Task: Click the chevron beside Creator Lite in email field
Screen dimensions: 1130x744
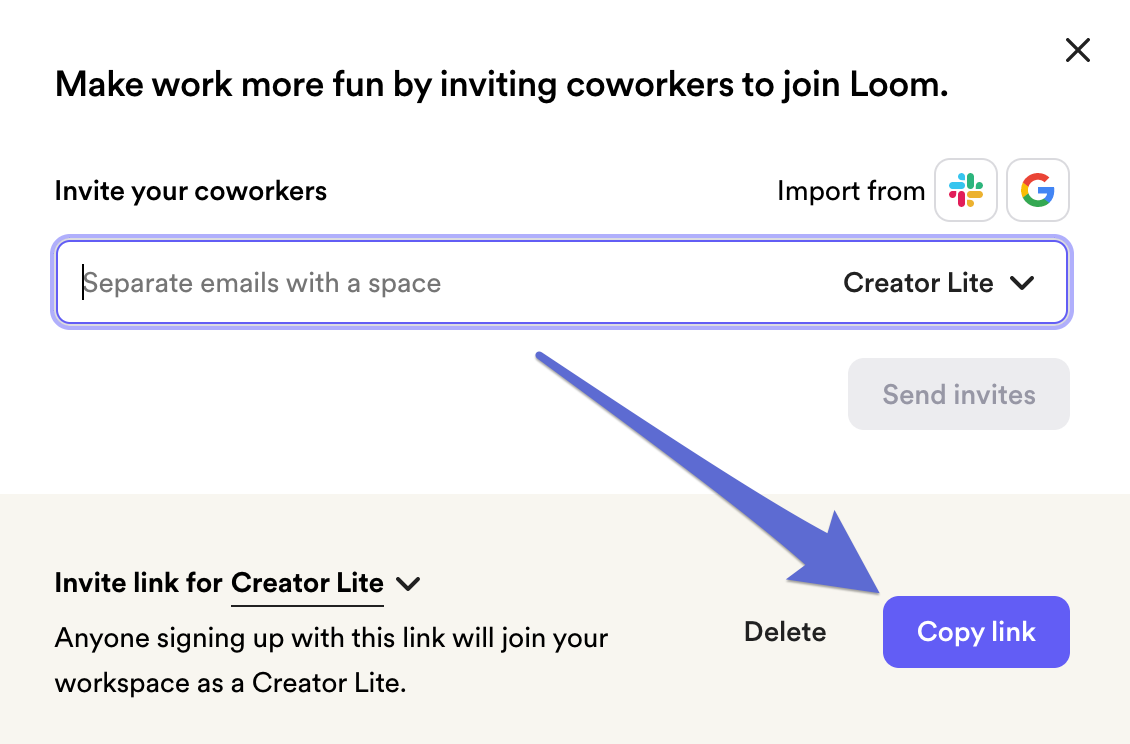Action: pos(1022,283)
